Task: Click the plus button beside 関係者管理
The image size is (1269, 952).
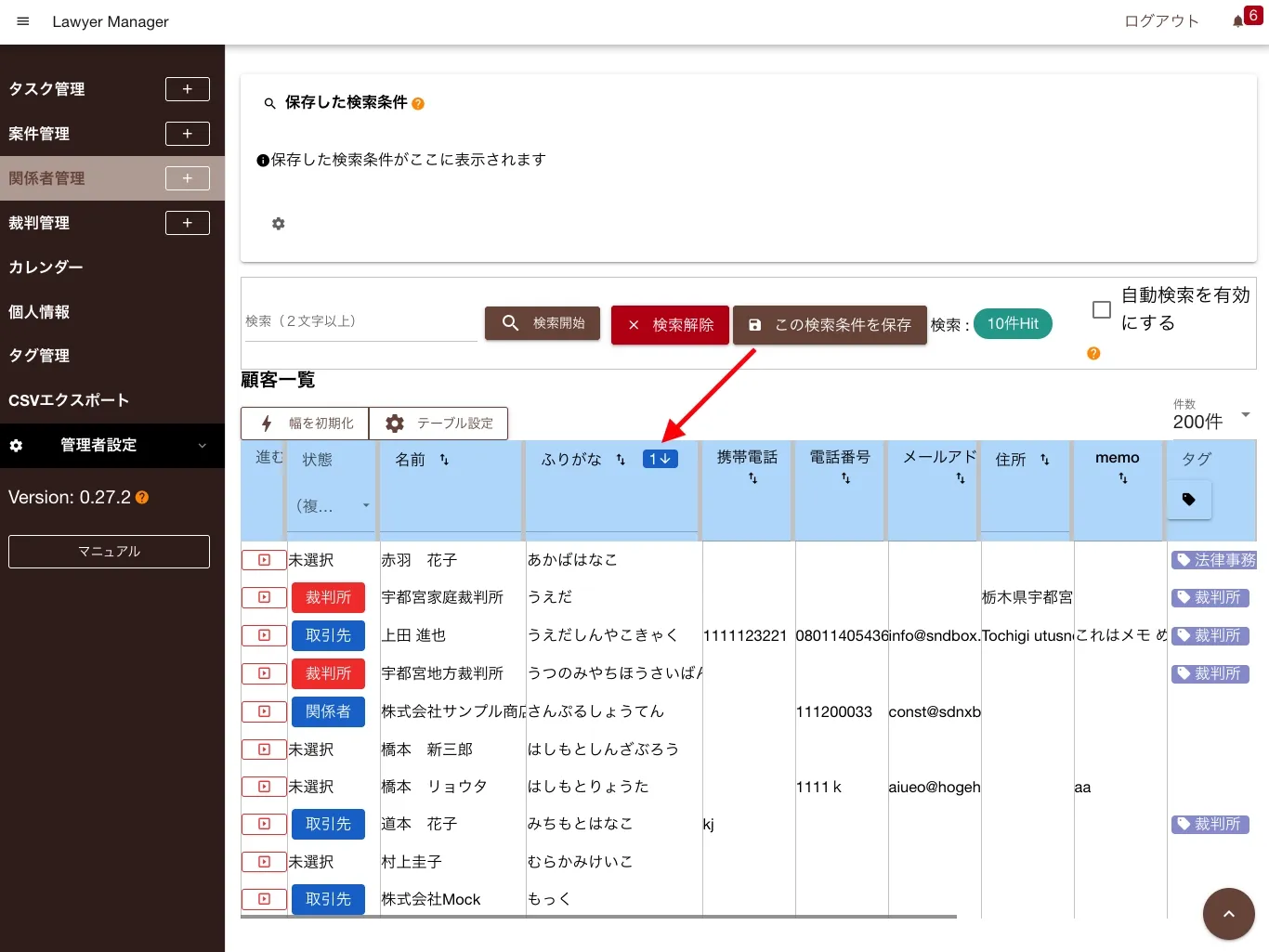Action: coord(188,178)
